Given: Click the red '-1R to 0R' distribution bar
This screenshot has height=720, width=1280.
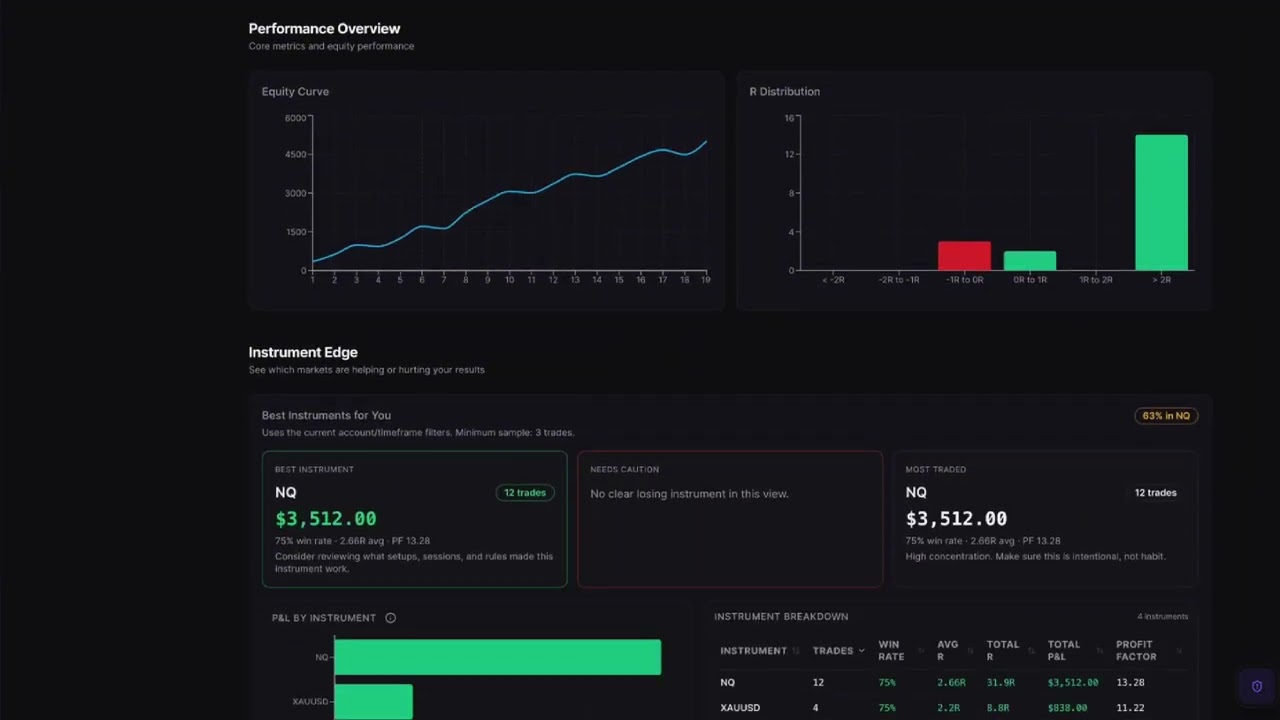Looking at the screenshot, I should tap(964, 256).
